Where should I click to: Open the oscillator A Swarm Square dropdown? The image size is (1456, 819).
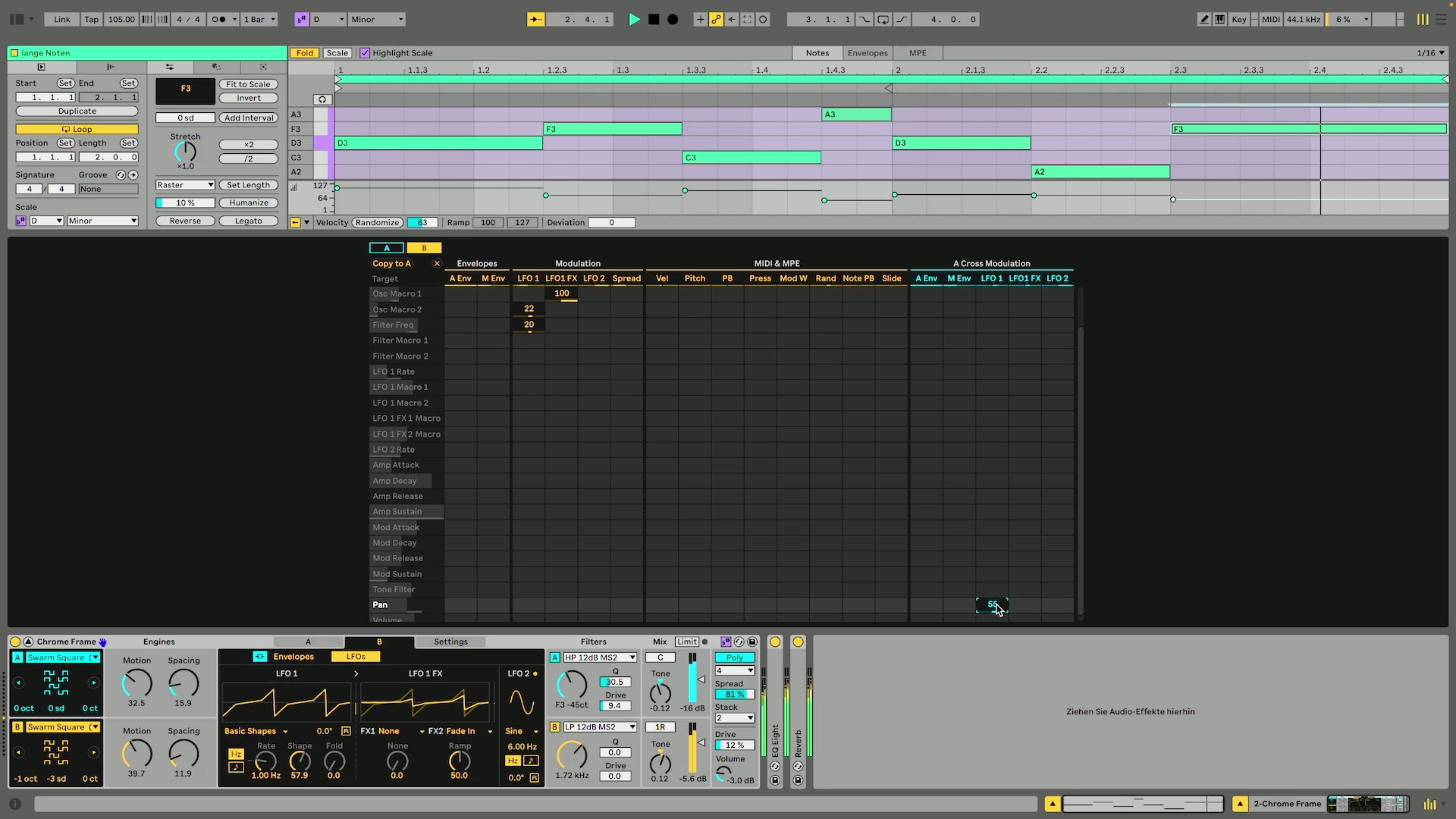click(63, 658)
